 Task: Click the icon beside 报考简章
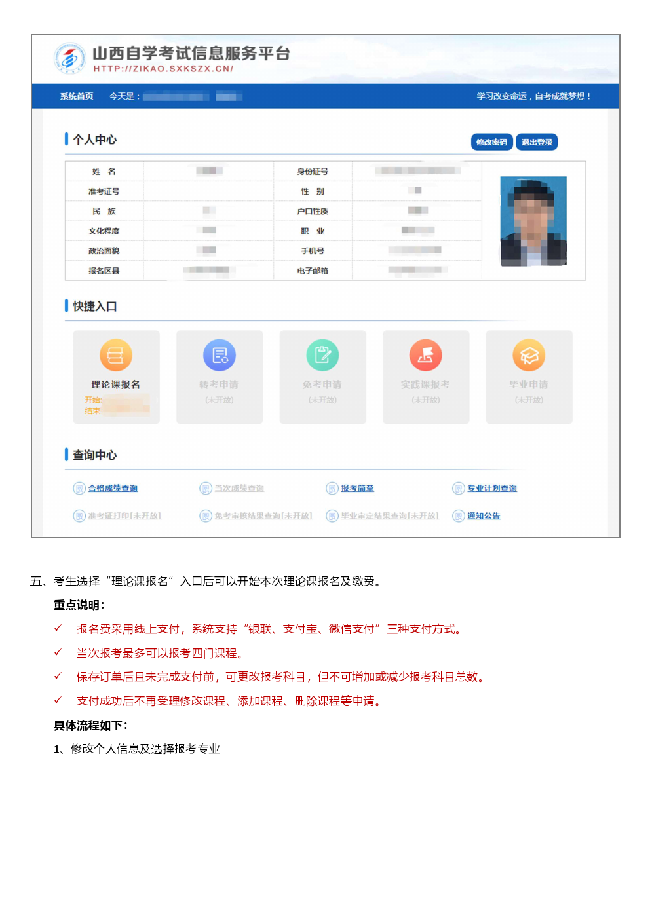point(332,488)
